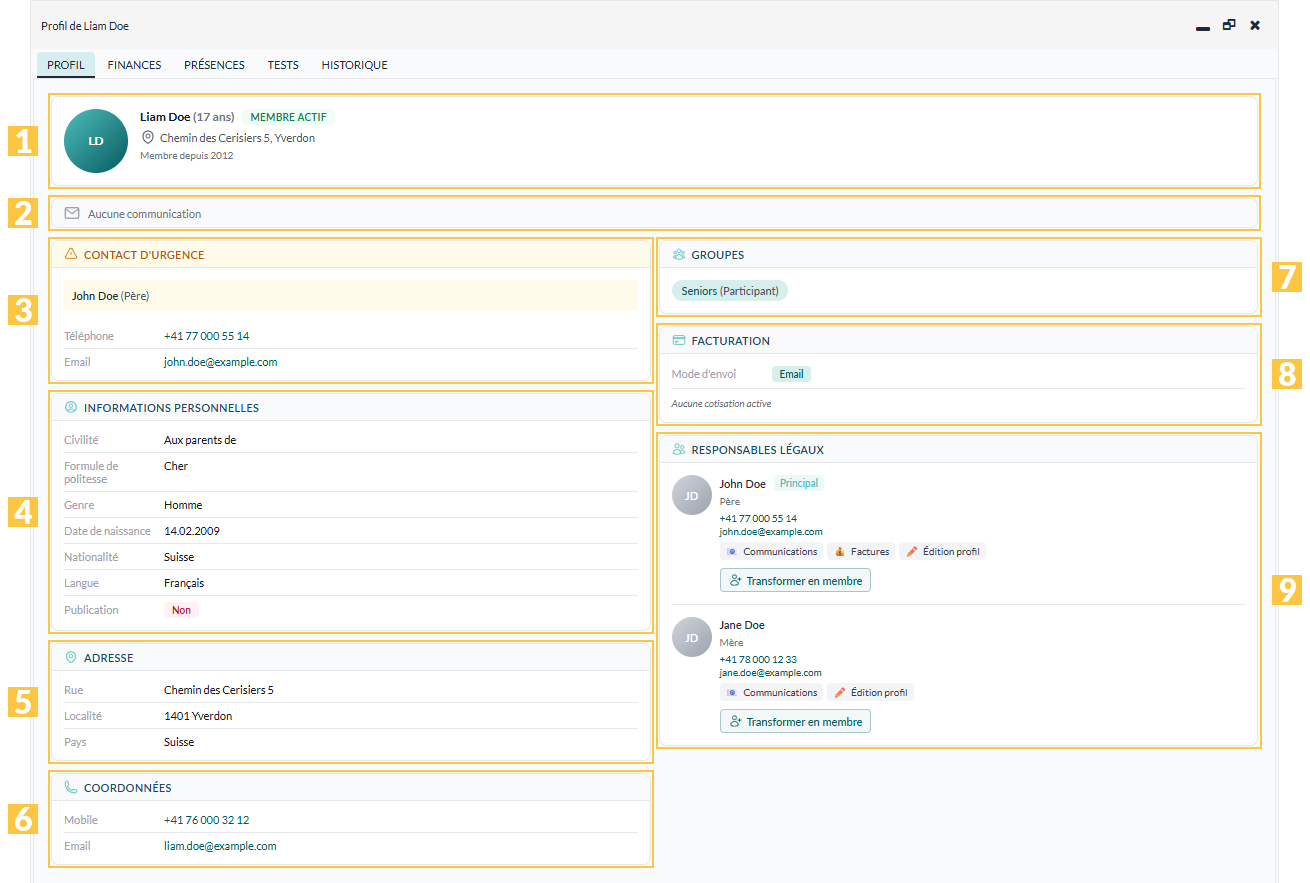Switch to the FINANCES tab
Screen dimensions: 1310x883
click(134, 65)
